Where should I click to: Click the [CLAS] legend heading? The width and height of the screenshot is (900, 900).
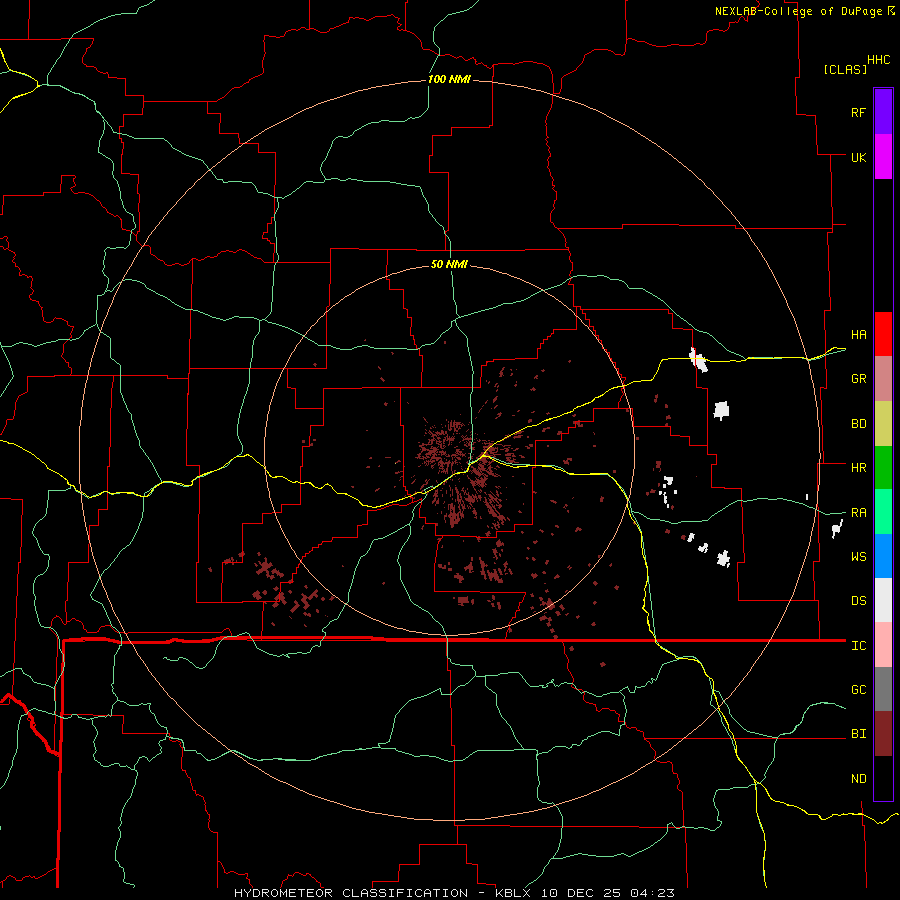845,70
